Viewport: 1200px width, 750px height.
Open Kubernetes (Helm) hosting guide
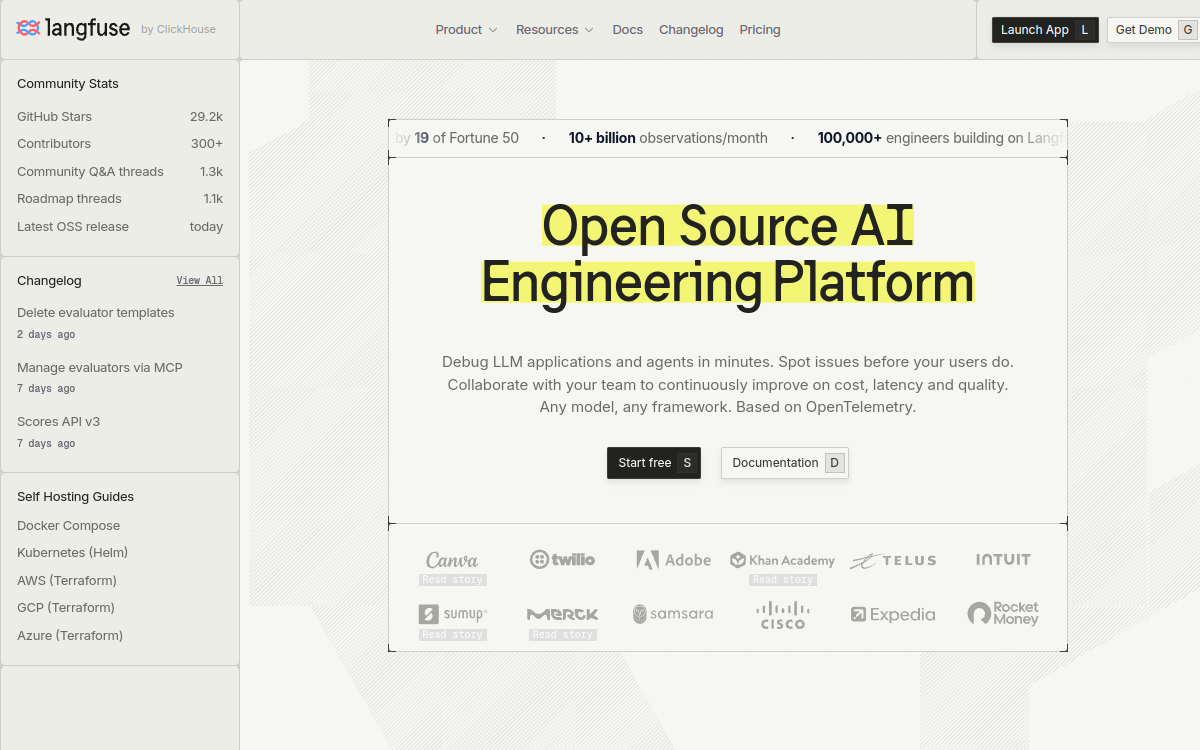click(x=73, y=553)
